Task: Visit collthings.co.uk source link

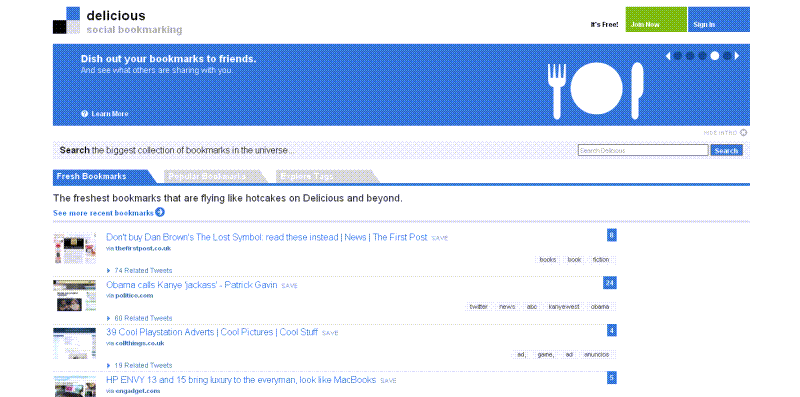Action: click(x=139, y=343)
